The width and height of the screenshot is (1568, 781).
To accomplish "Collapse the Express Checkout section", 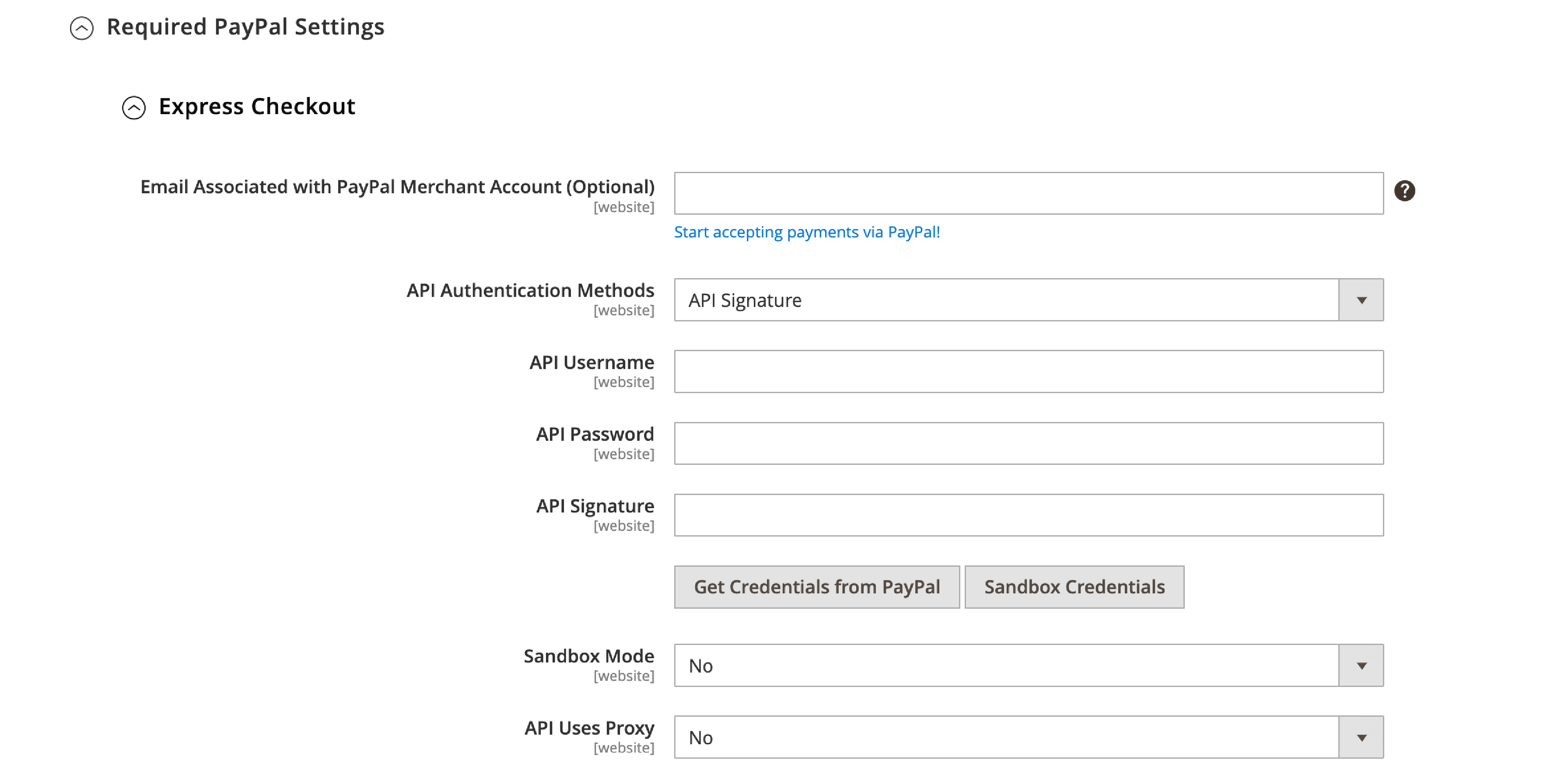I will click(134, 108).
